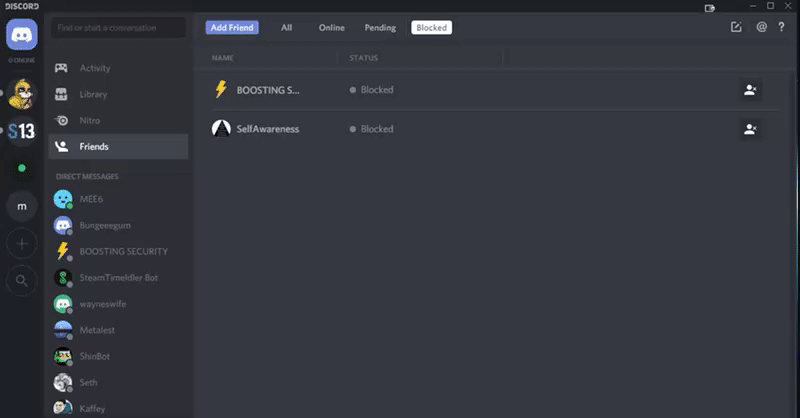Open Metalest direct message
The height and width of the screenshot is (418, 800).
click(118, 330)
